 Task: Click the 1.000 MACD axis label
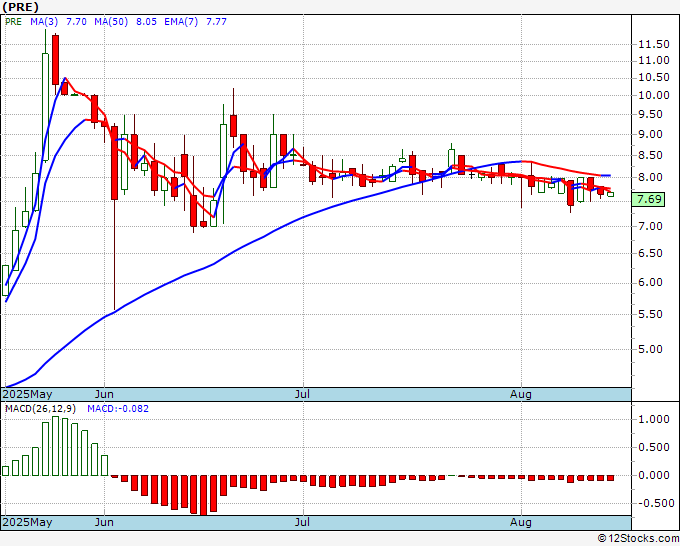coord(654,419)
